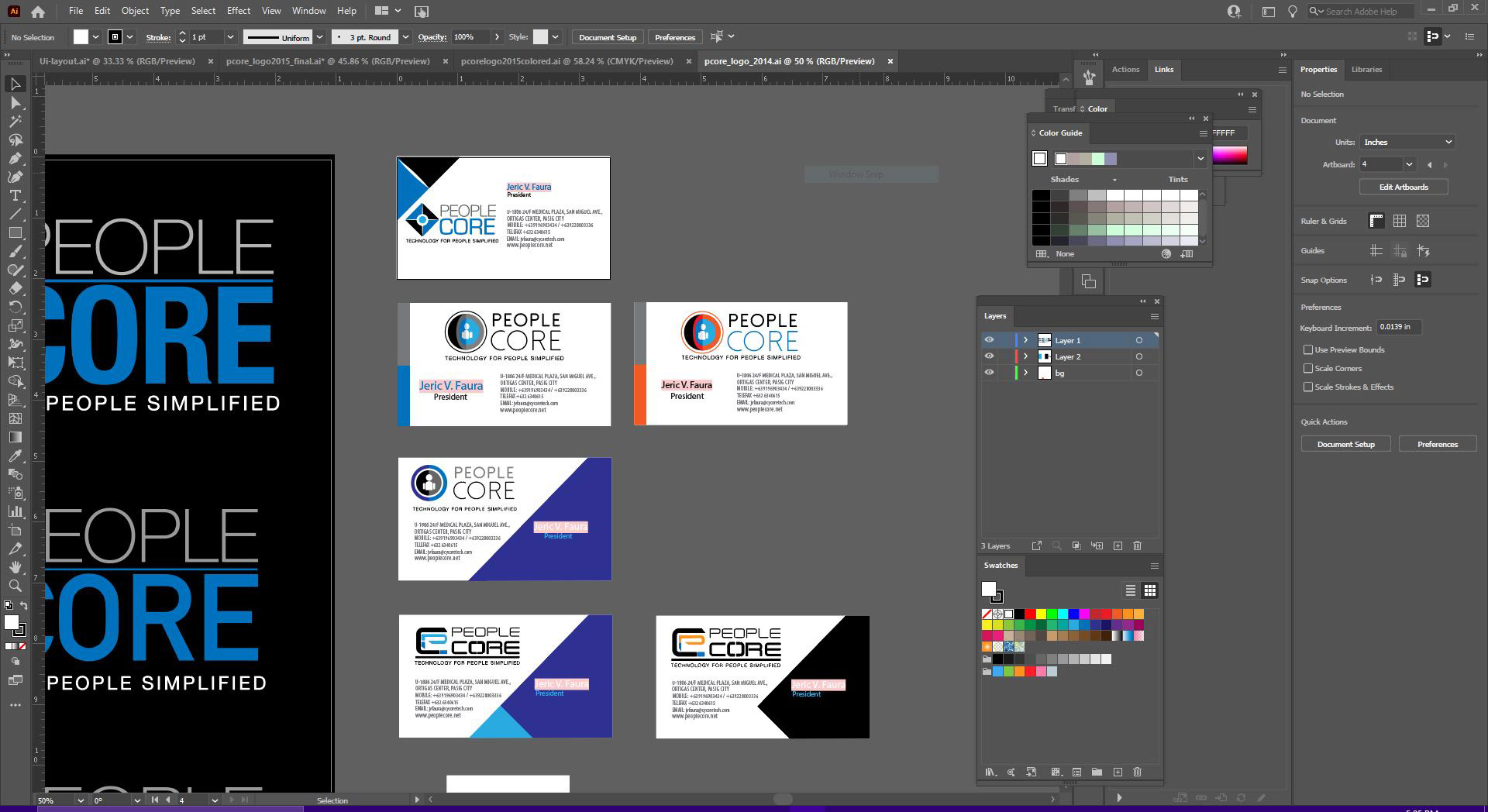1488x812 pixels.
Task: Show grid icon in Properties
Action: 1400,221
